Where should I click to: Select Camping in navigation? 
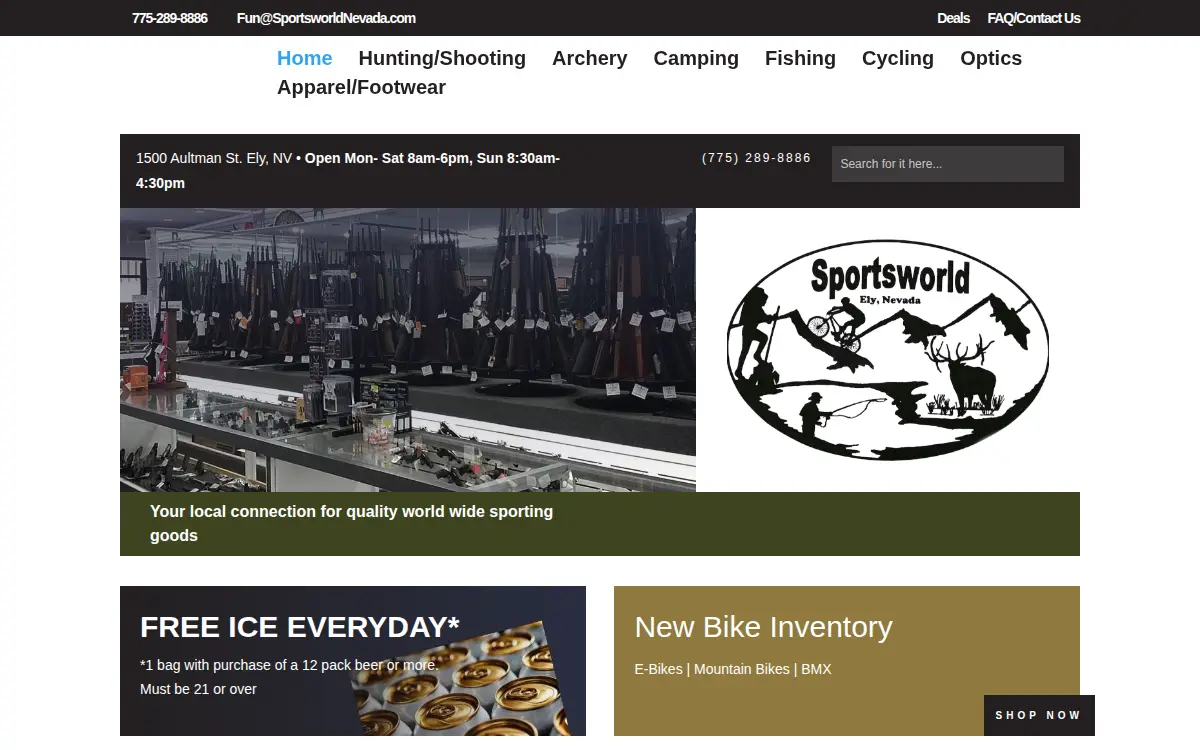tap(696, 58)
